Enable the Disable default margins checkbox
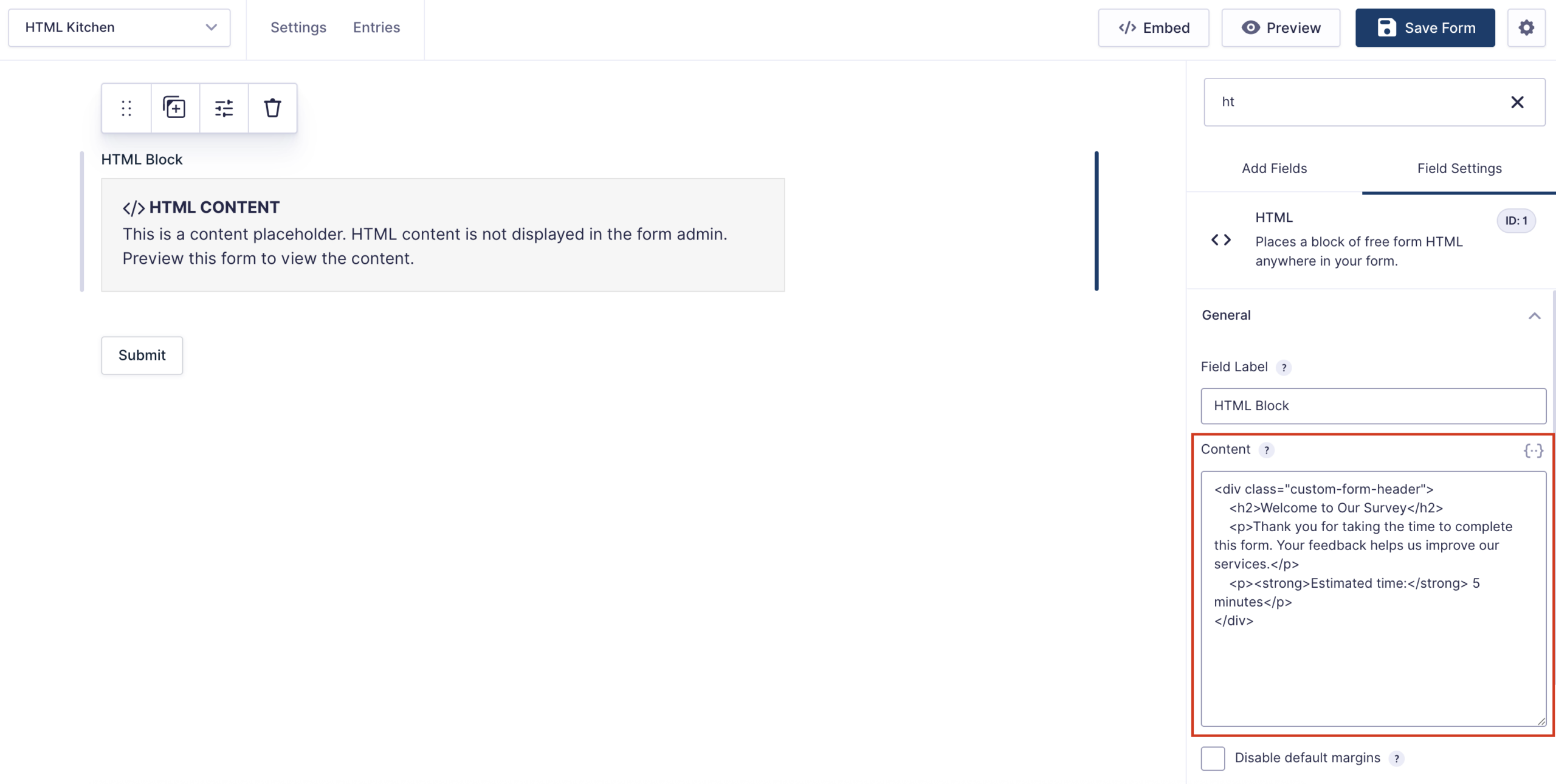1556x784 pixels. pyautogui.click(x=1213, y=758)
